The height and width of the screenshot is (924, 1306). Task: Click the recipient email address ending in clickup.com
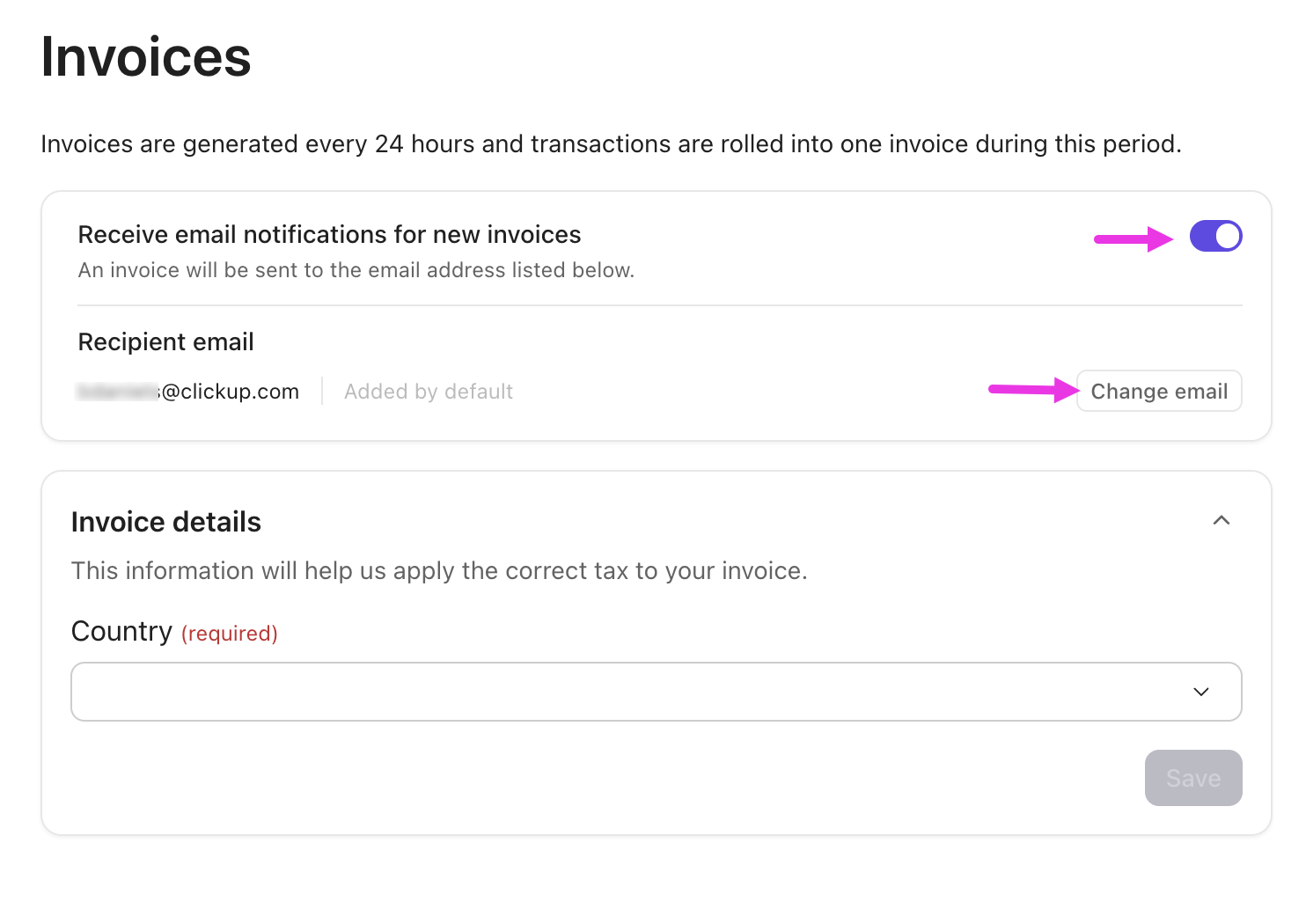pyautogui.click(x=187, y=391)
